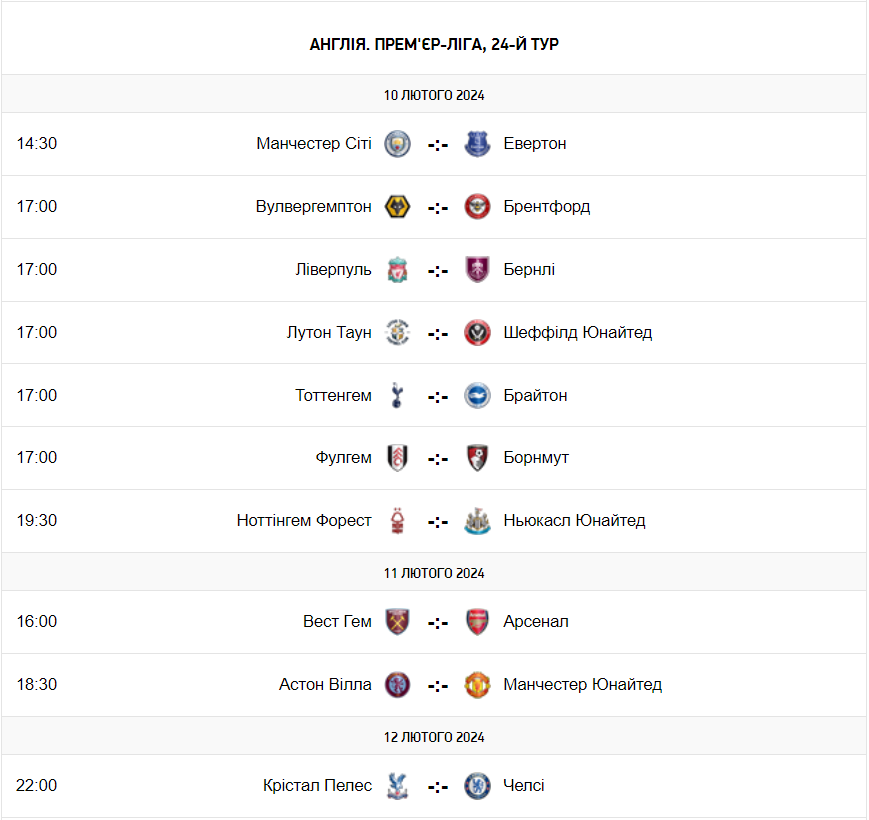Click the Newcastle United crest
This screenshot has width=869, height=820.
(x=478, y=521)
